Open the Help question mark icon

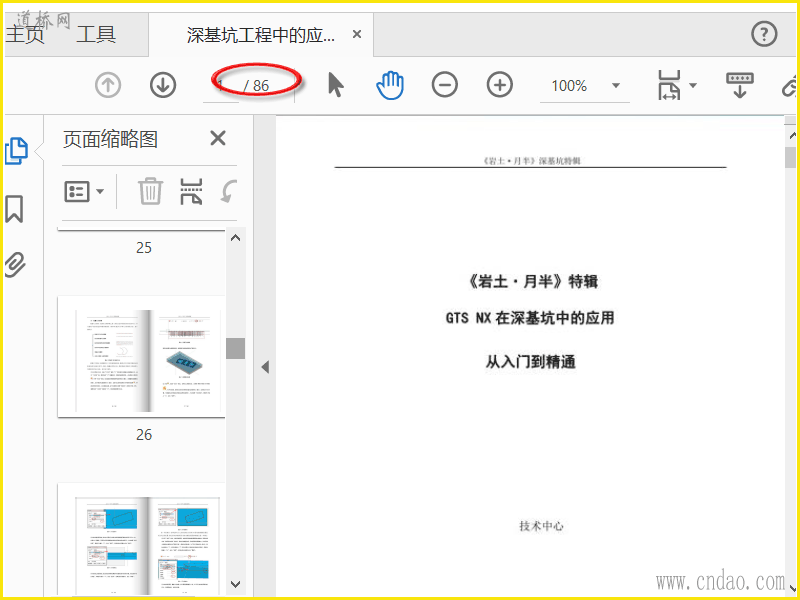pos(764,34)
